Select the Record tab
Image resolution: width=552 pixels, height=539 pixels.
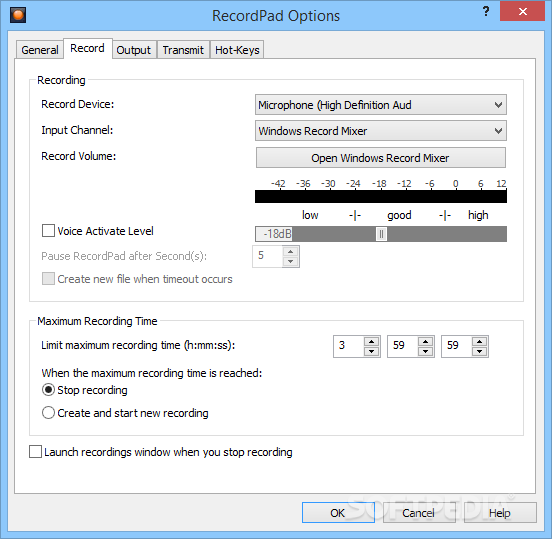click(x=87, y=48)
